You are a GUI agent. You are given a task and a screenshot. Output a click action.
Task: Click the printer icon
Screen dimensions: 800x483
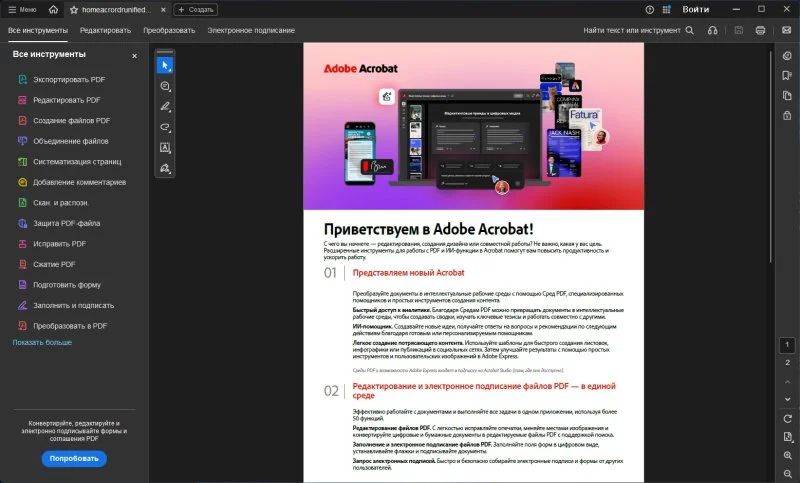point(760,31)
